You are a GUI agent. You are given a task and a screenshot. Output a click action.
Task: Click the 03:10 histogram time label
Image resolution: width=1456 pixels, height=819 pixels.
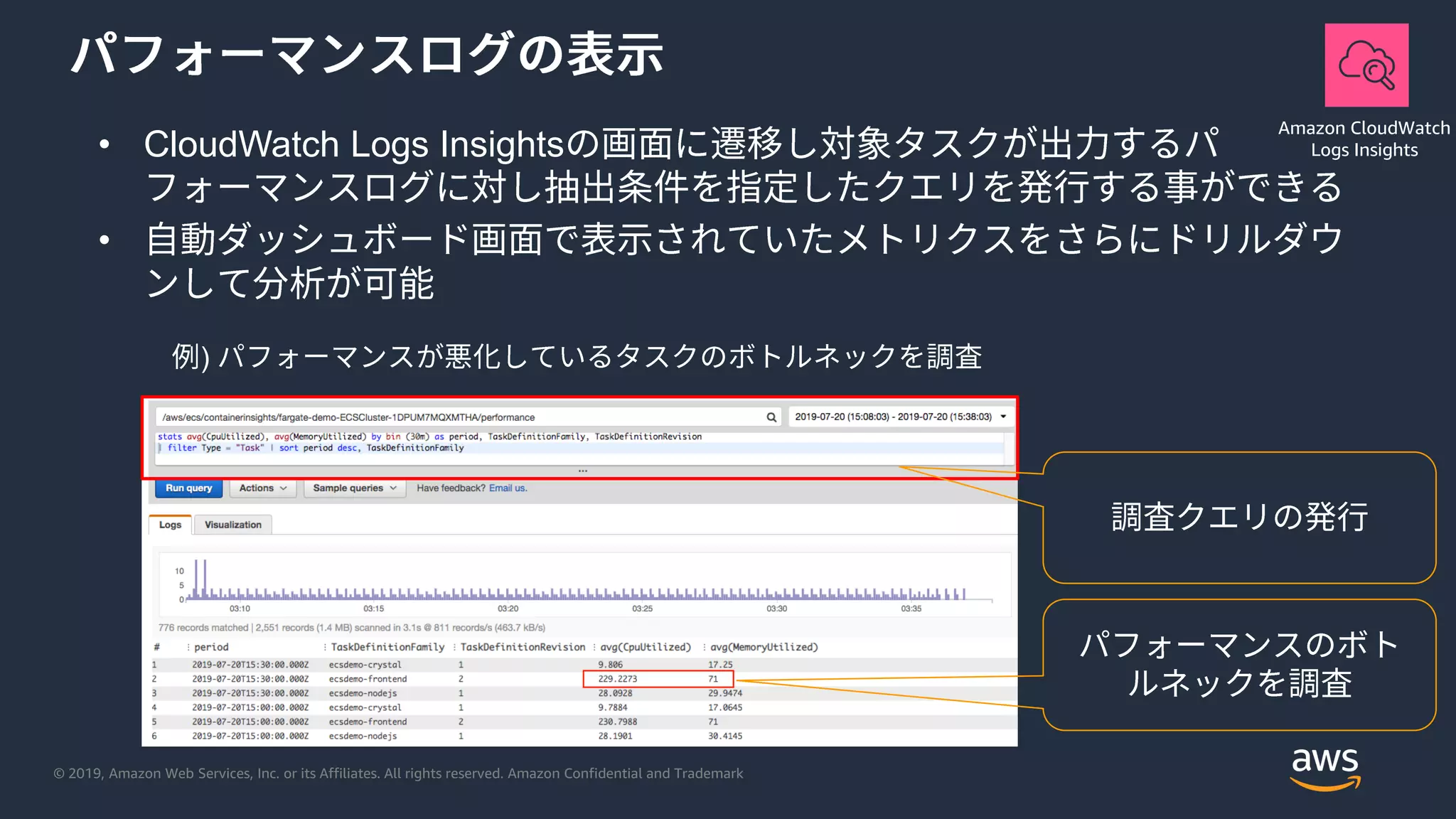240,609
